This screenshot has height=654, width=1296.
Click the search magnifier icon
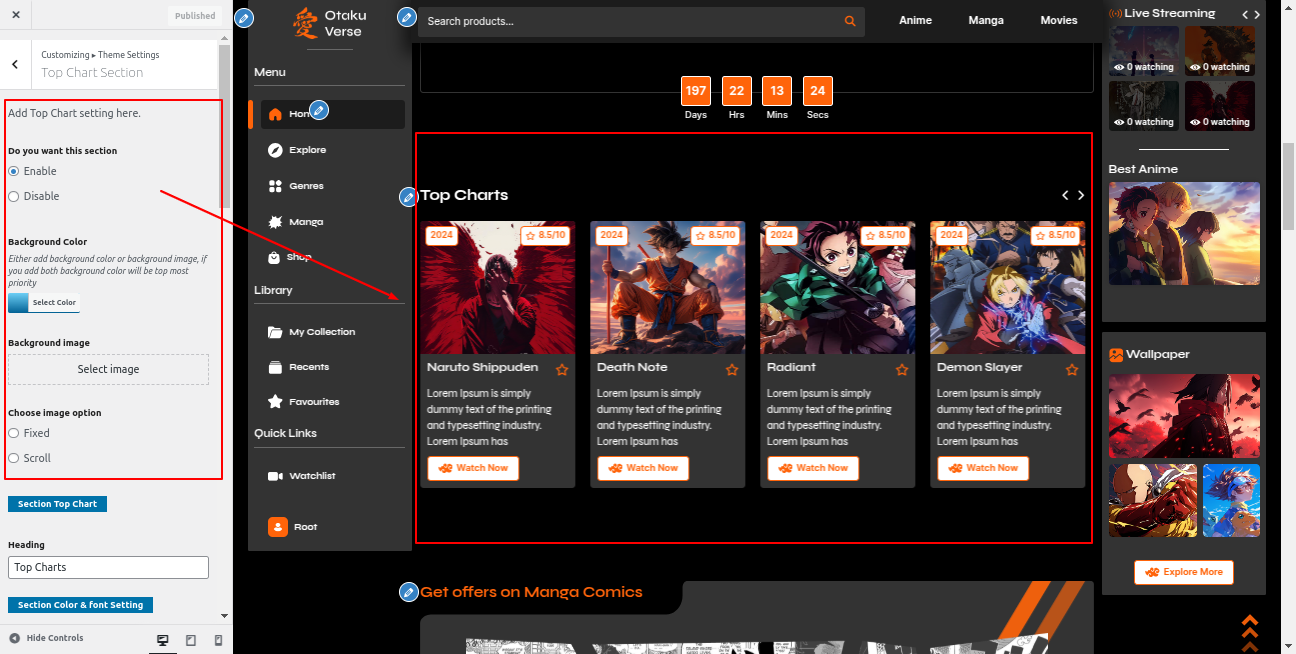tap(850, 21)
